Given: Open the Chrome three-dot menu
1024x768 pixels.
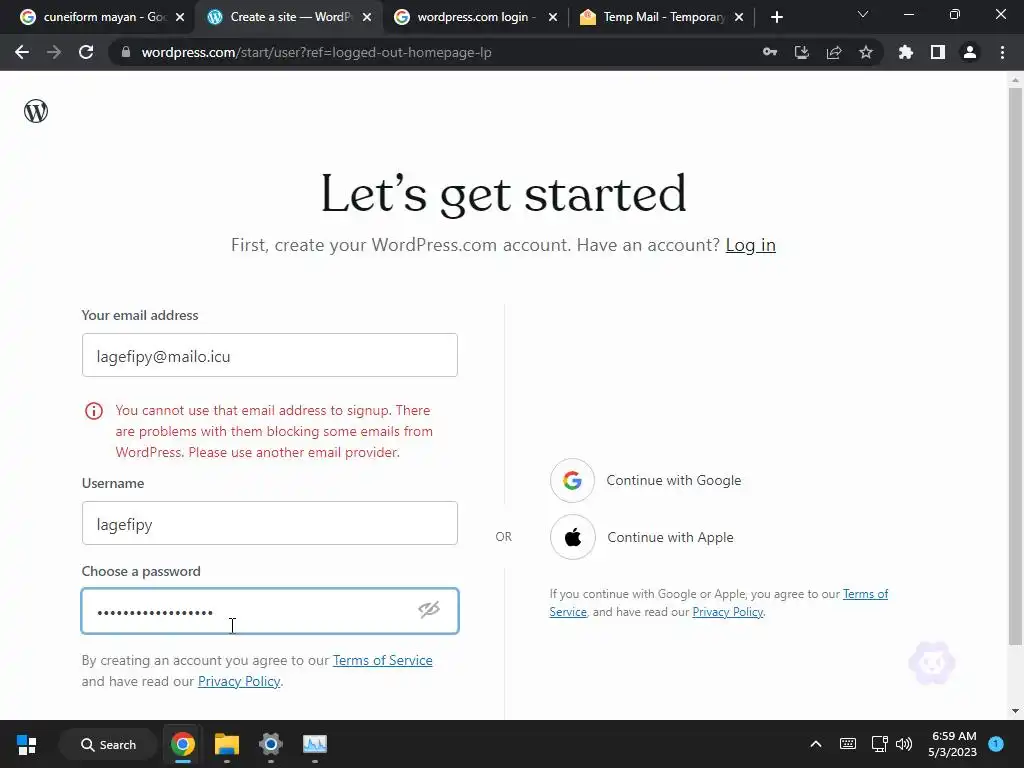Looking at the screenshot, I should coord(1002,52).
